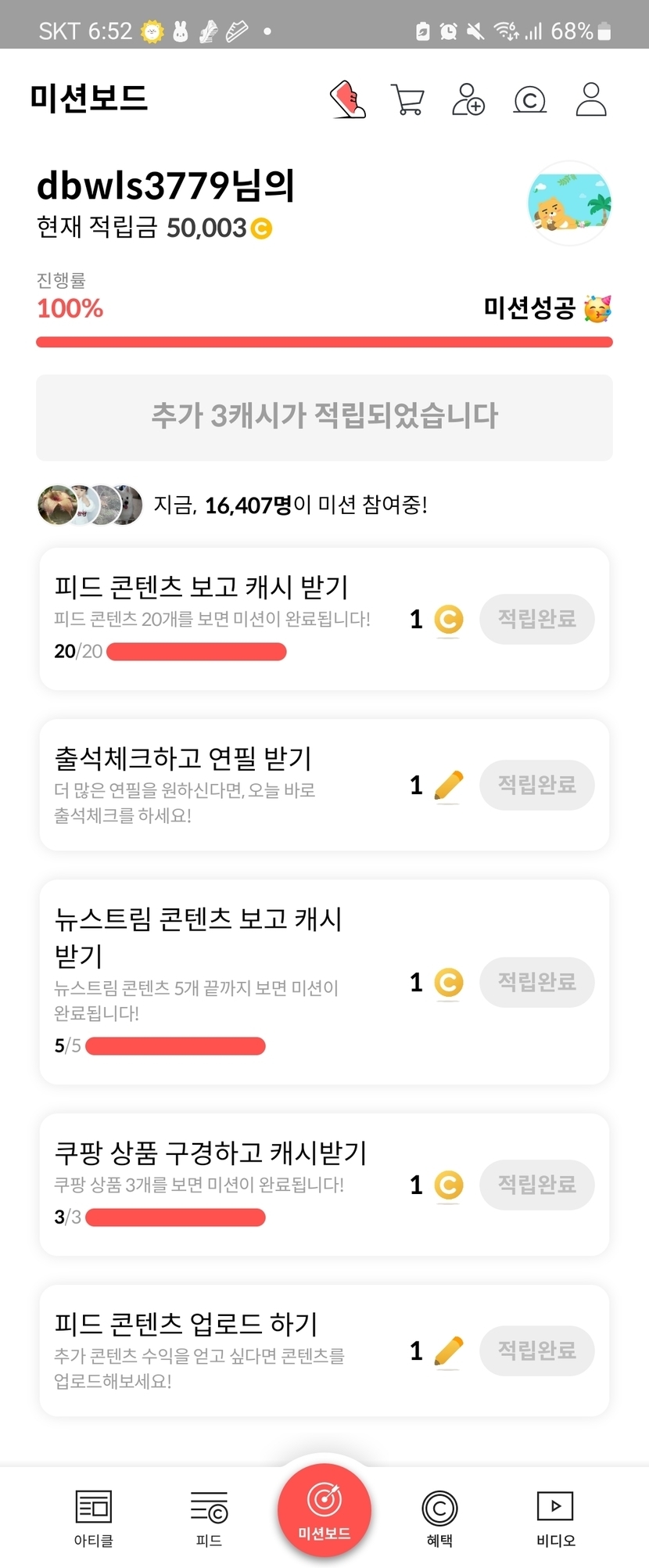Tap the profile avatar thumbnail
The width and height of the screenshot is (649, 1568).
coord(569,203)
